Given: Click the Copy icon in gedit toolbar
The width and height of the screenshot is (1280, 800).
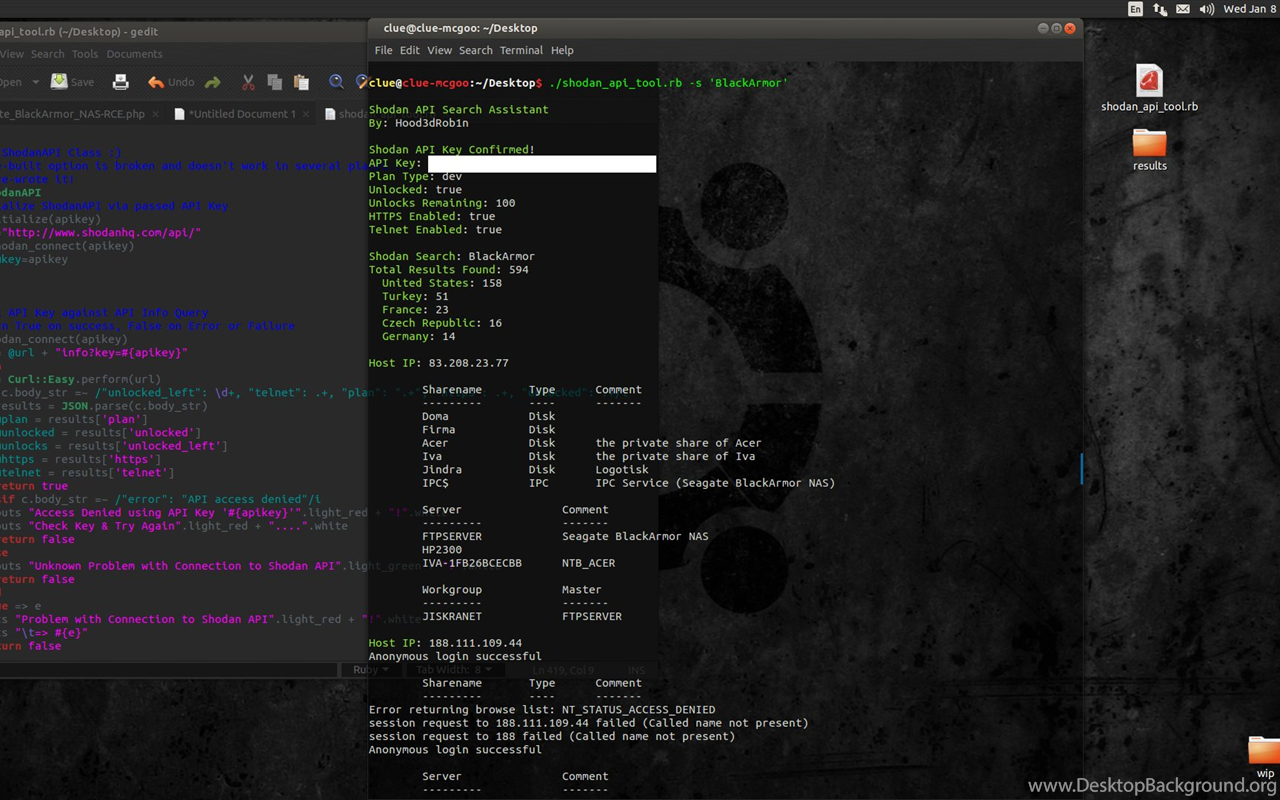Looking at the screenshot, I should click(274, 82).
